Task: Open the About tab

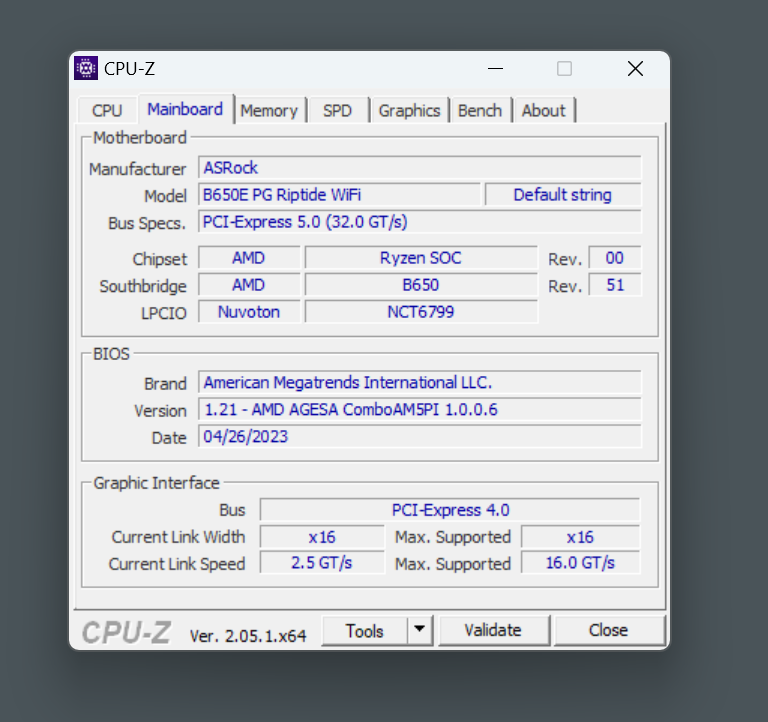Action: coord(544,110)
